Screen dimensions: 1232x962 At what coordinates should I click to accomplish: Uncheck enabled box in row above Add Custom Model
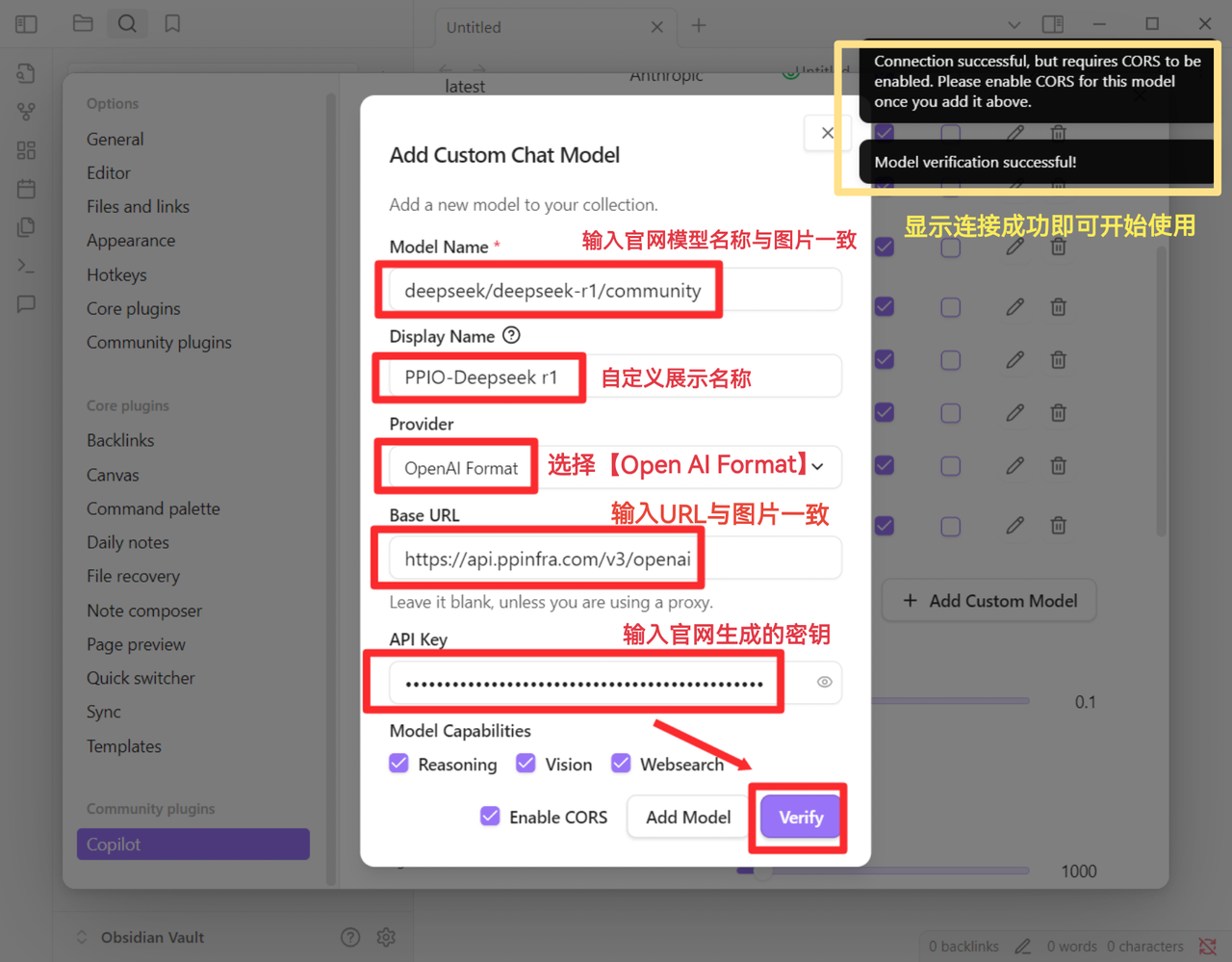click(885, 526)
